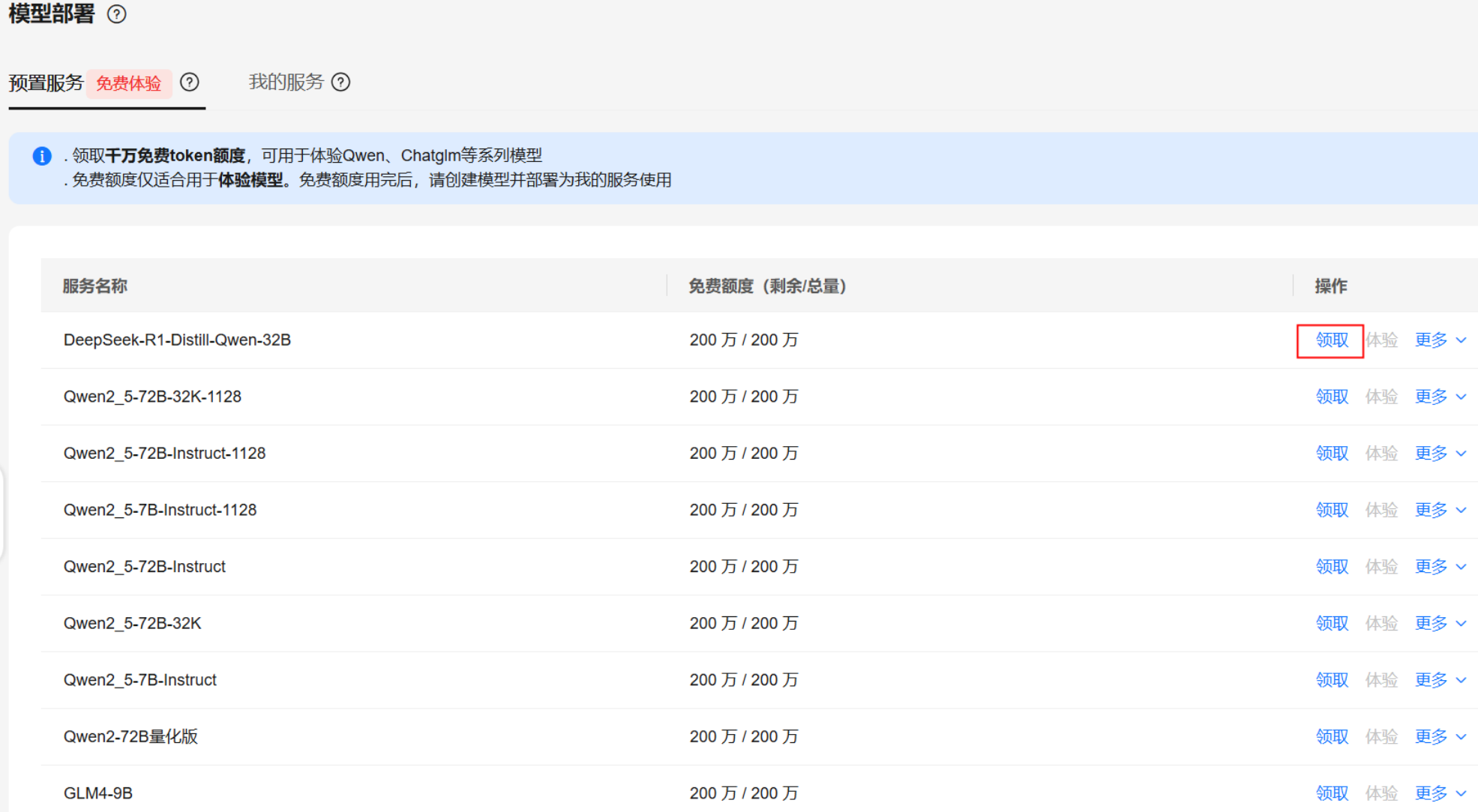The height and width of the screenshot is (812, 1478).
Task: Click 体验 for Qwen2_5-72B-32K row
Action: coord(1381,624)
